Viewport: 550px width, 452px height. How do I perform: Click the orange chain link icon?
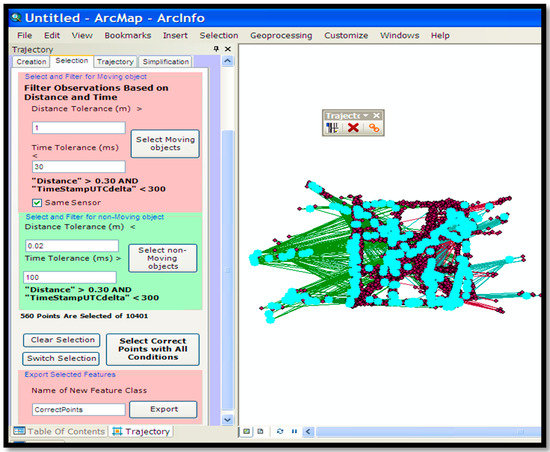(374, 128)
